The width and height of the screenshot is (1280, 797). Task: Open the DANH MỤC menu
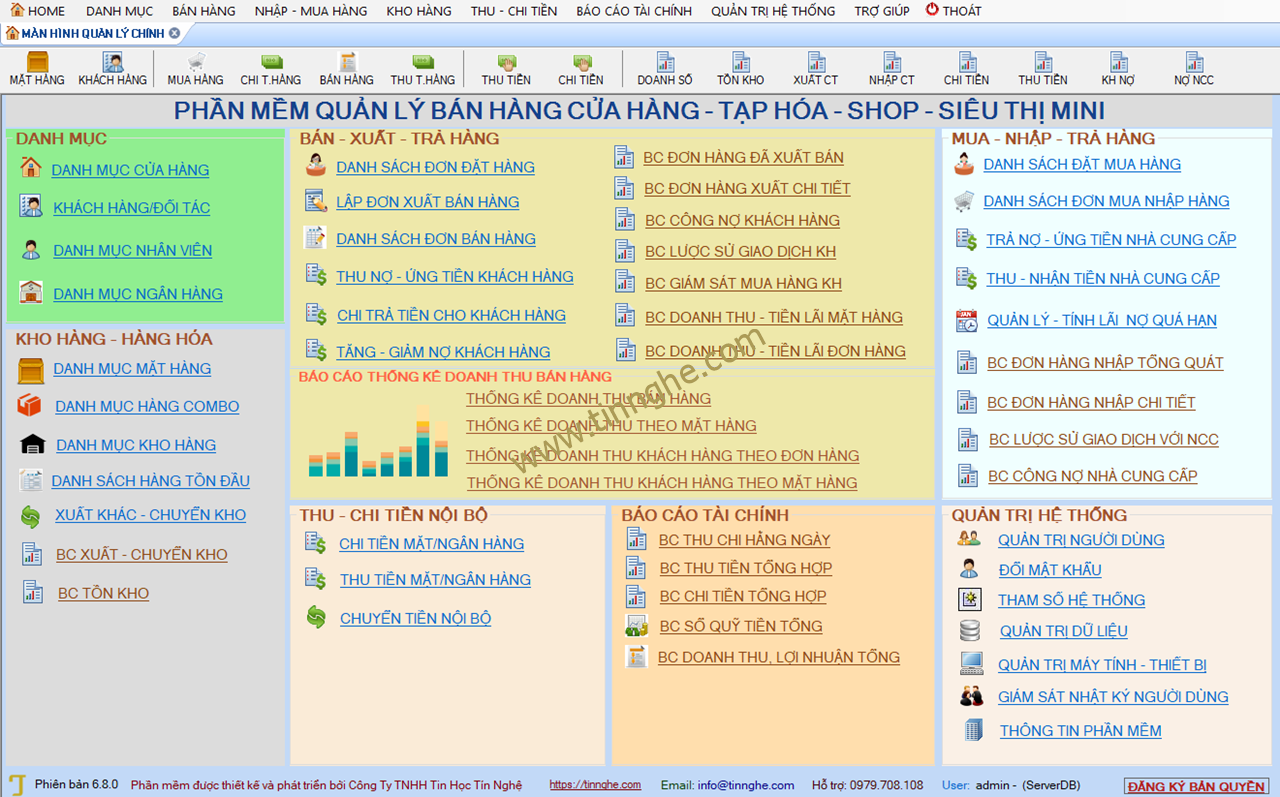pos(119,11)
